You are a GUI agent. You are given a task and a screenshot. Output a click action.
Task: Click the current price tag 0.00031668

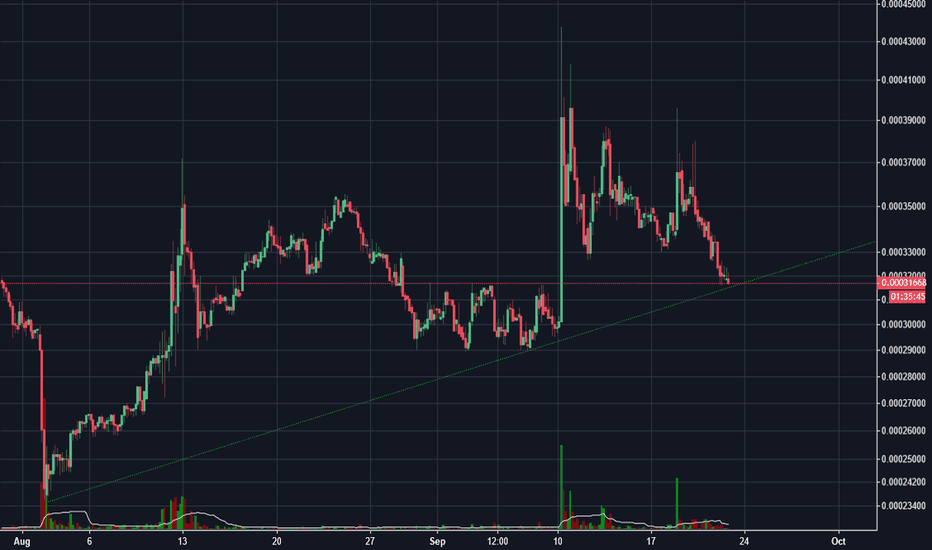point(902,282)
